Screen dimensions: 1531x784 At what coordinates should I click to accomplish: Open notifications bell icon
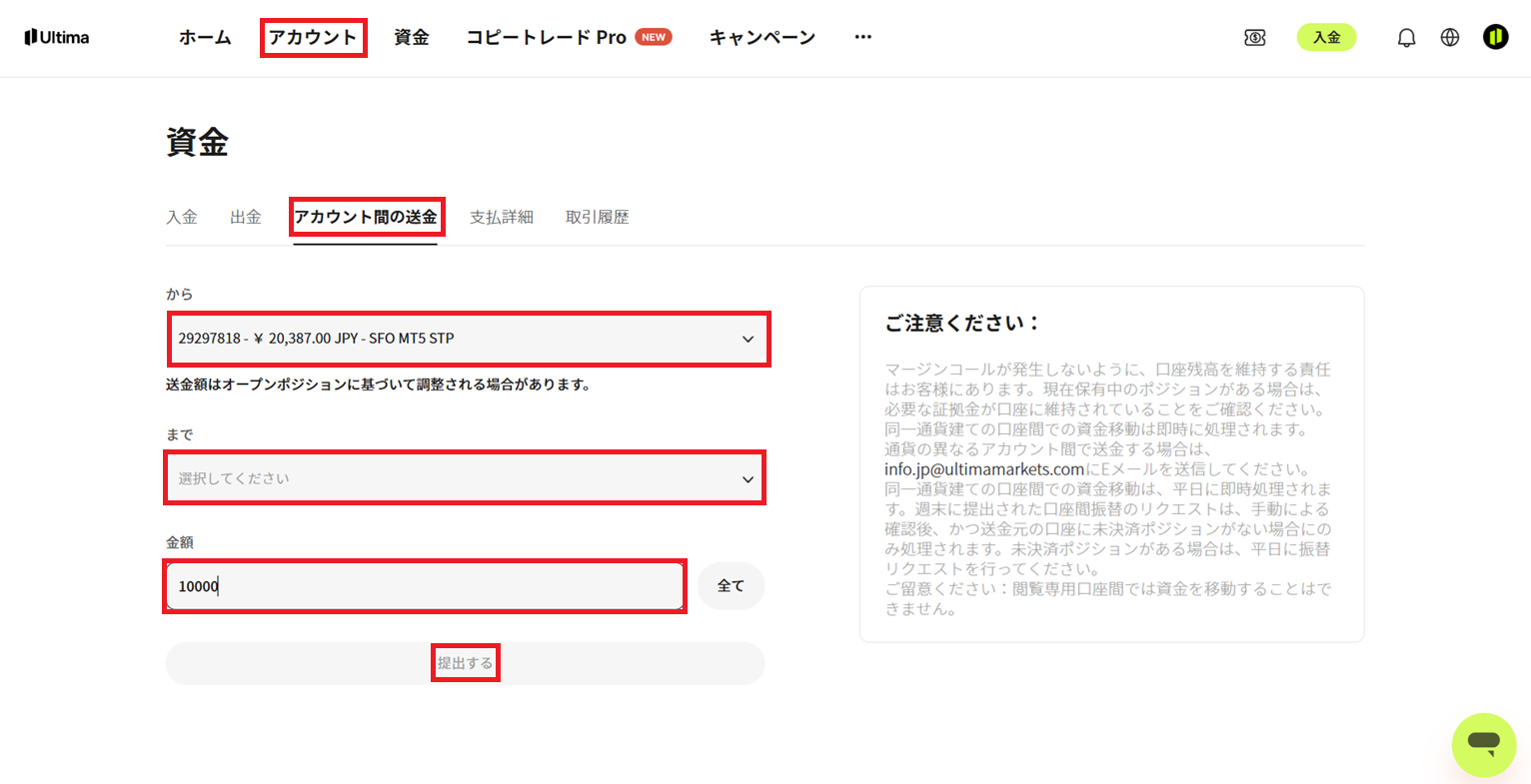1406,38
